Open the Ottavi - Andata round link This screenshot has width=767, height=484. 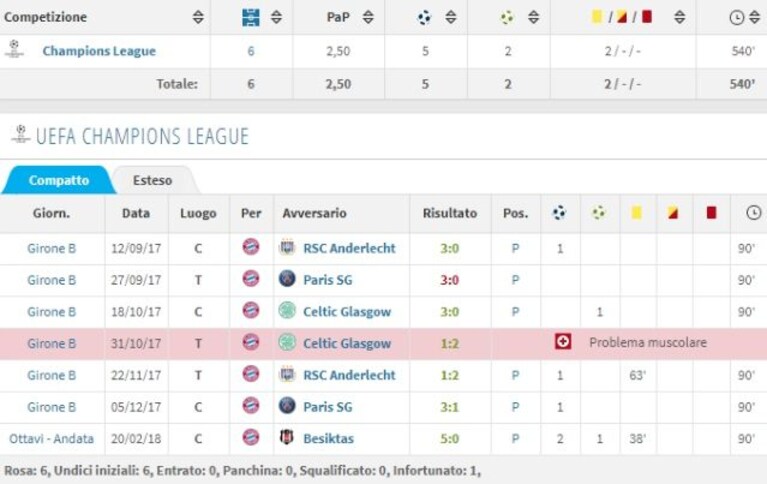tap(51, 438)
